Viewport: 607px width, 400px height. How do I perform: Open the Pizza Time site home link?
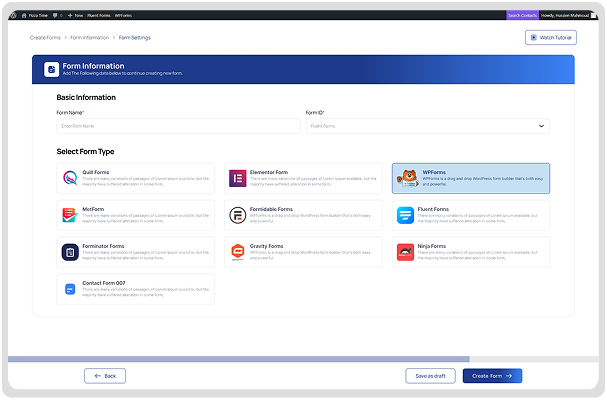[35, 15]
